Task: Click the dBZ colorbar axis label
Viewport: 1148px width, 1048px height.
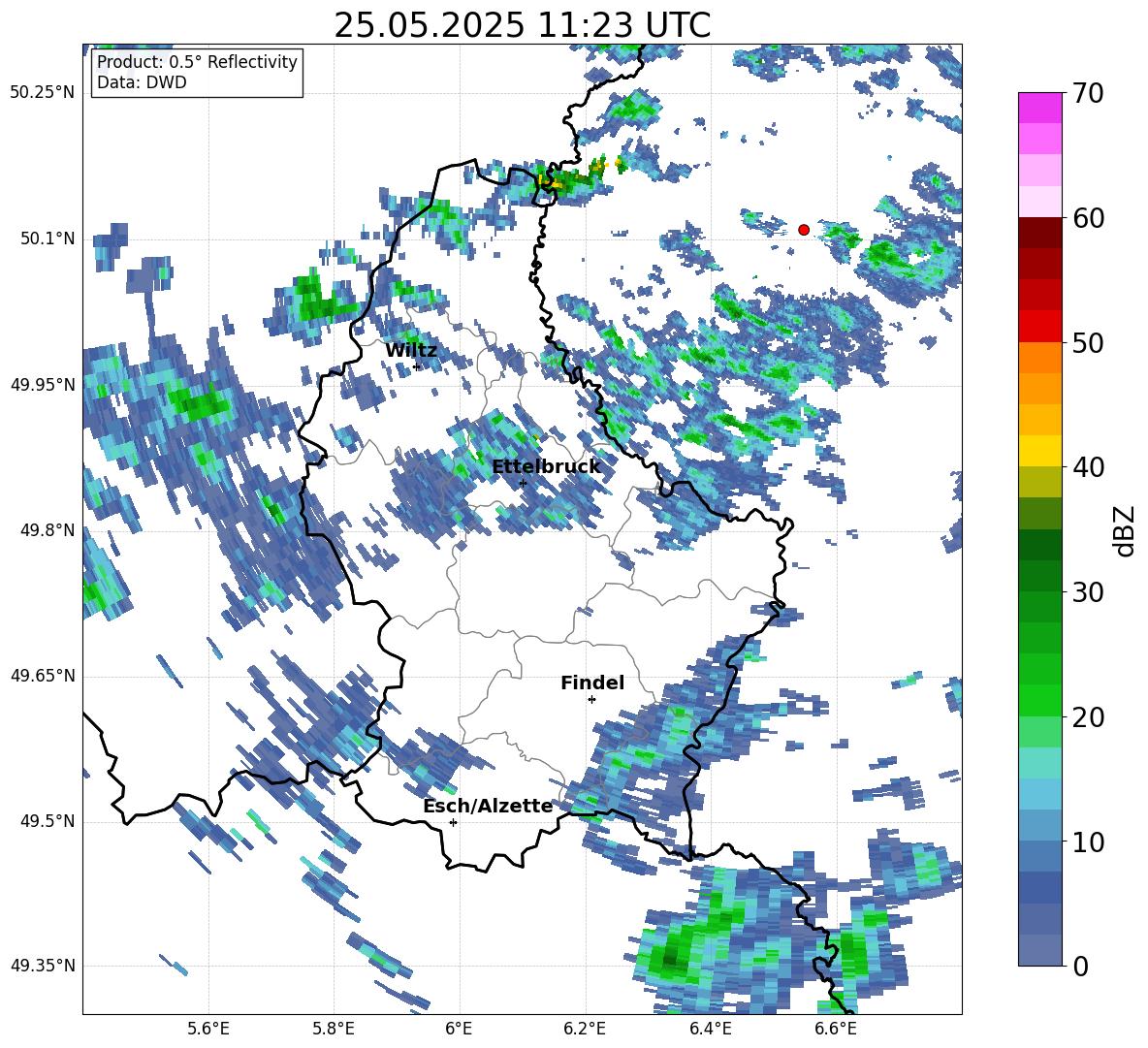Action: (x=1126, y=530)
